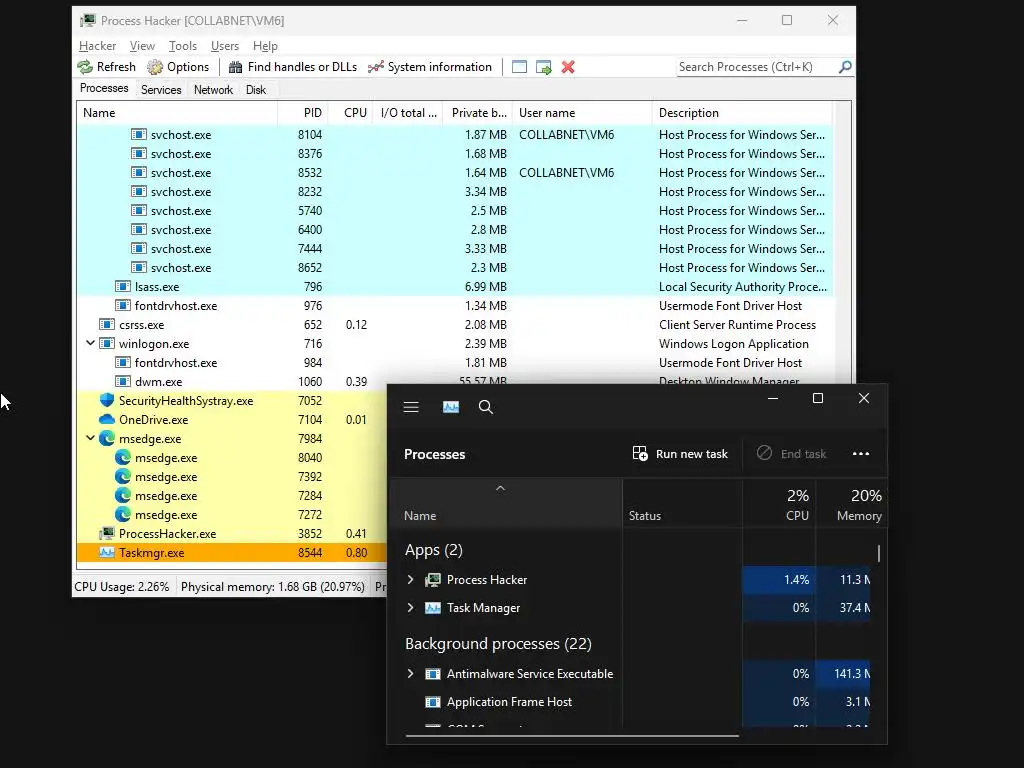
Task: Click the collapse chevron above Name column
Action: click(500, 488)
